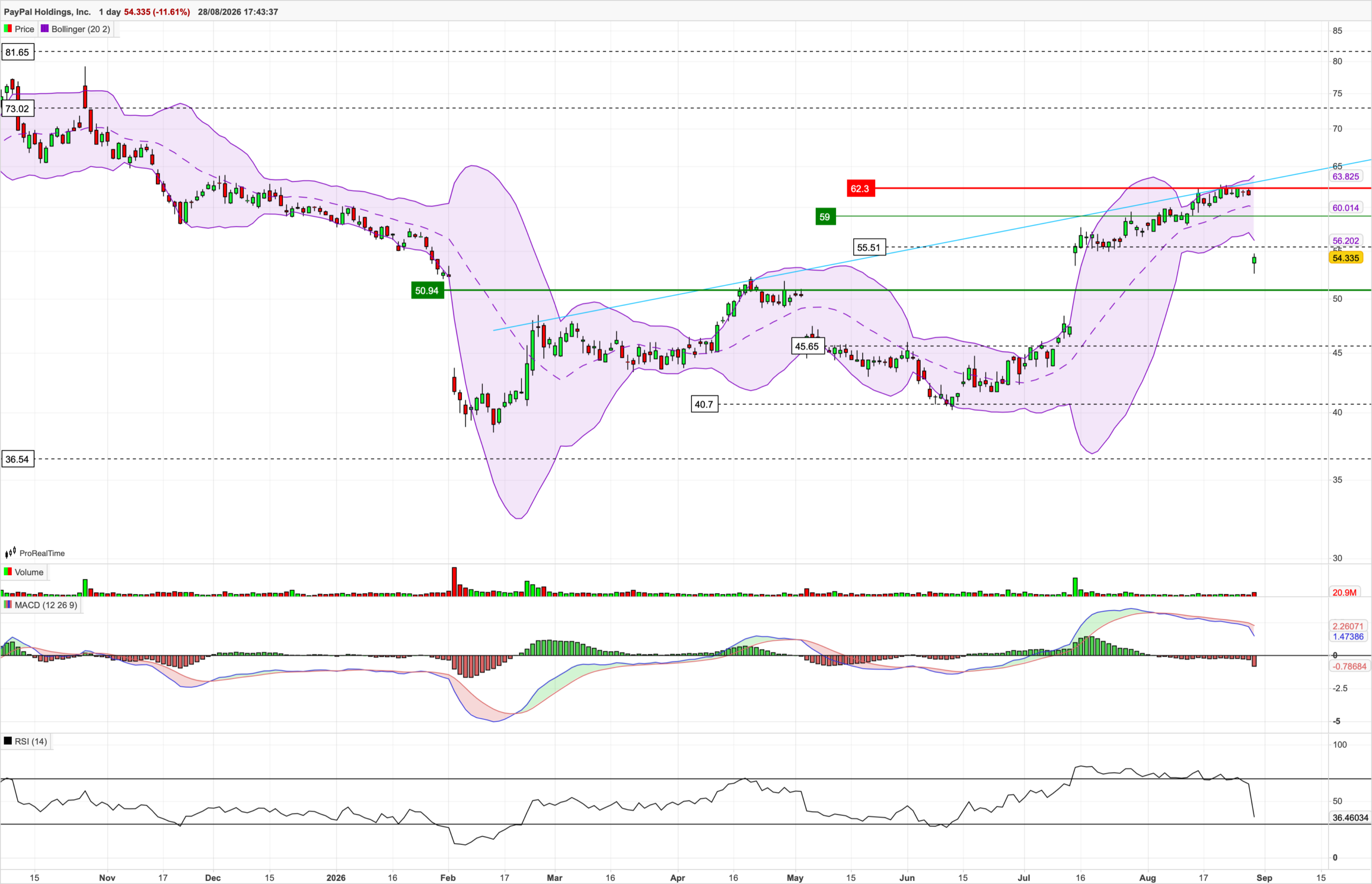Click the 56.202 lower Bollinger value tag

coord(1346,241)
